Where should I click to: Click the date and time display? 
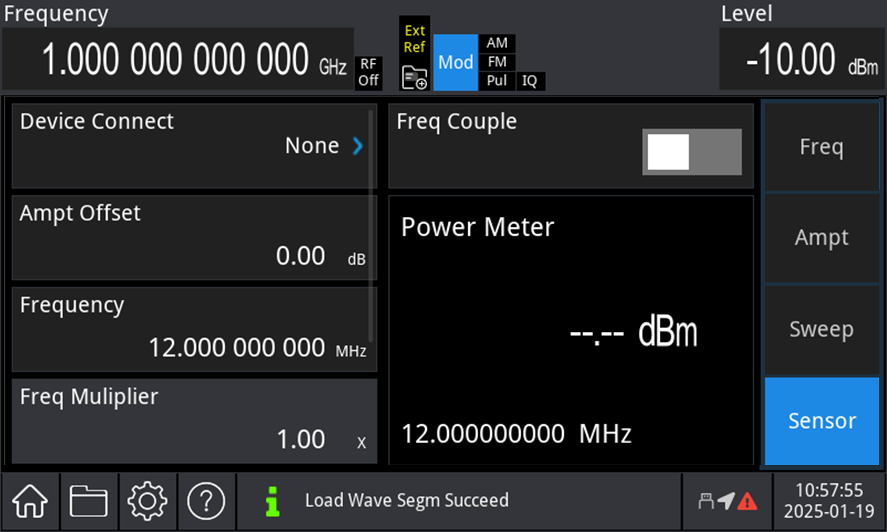click(826, 499)
